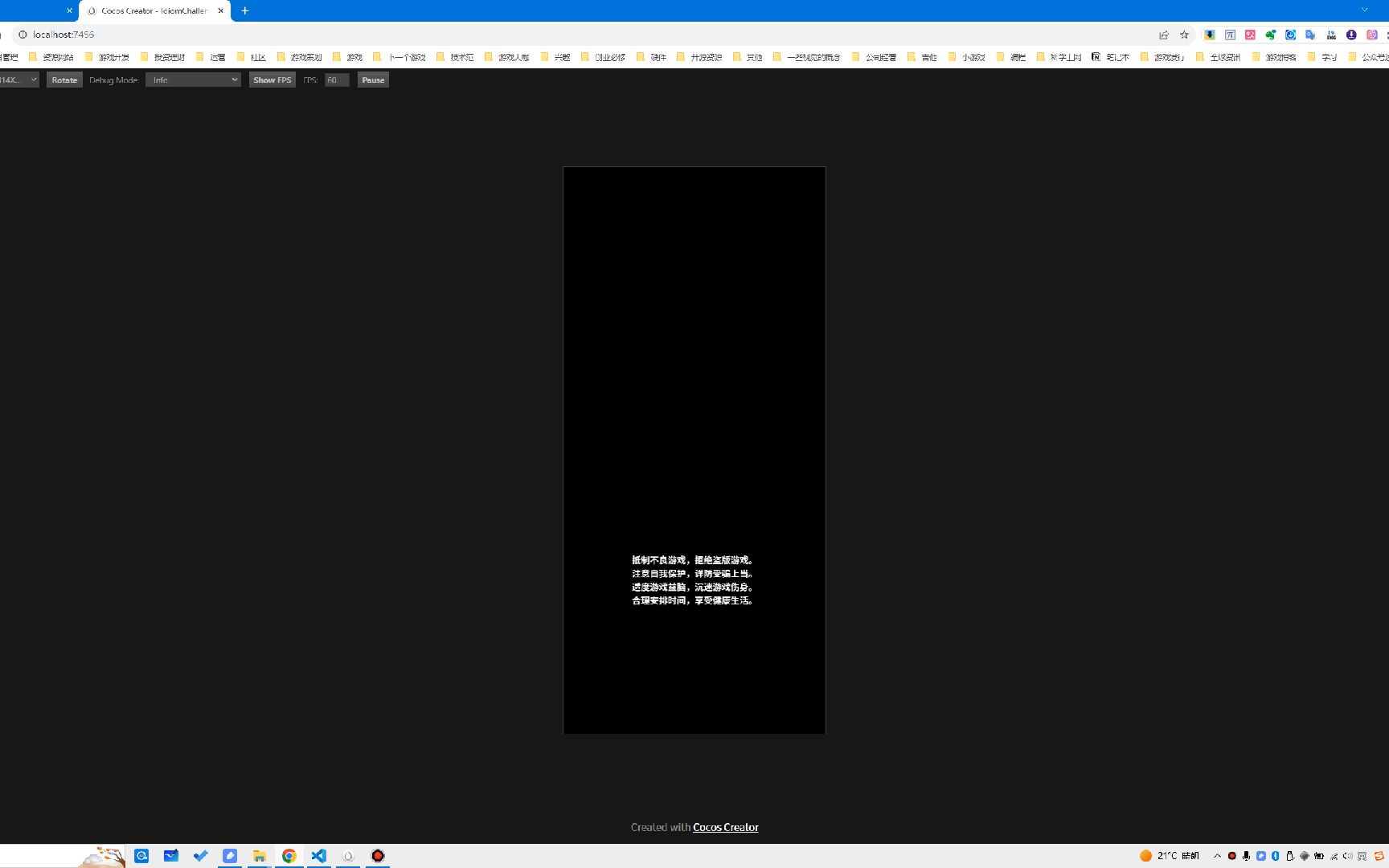Open the Debug Mode dropdown showing Info
This screenshot has height=868, width=1389.
(193, 80)
